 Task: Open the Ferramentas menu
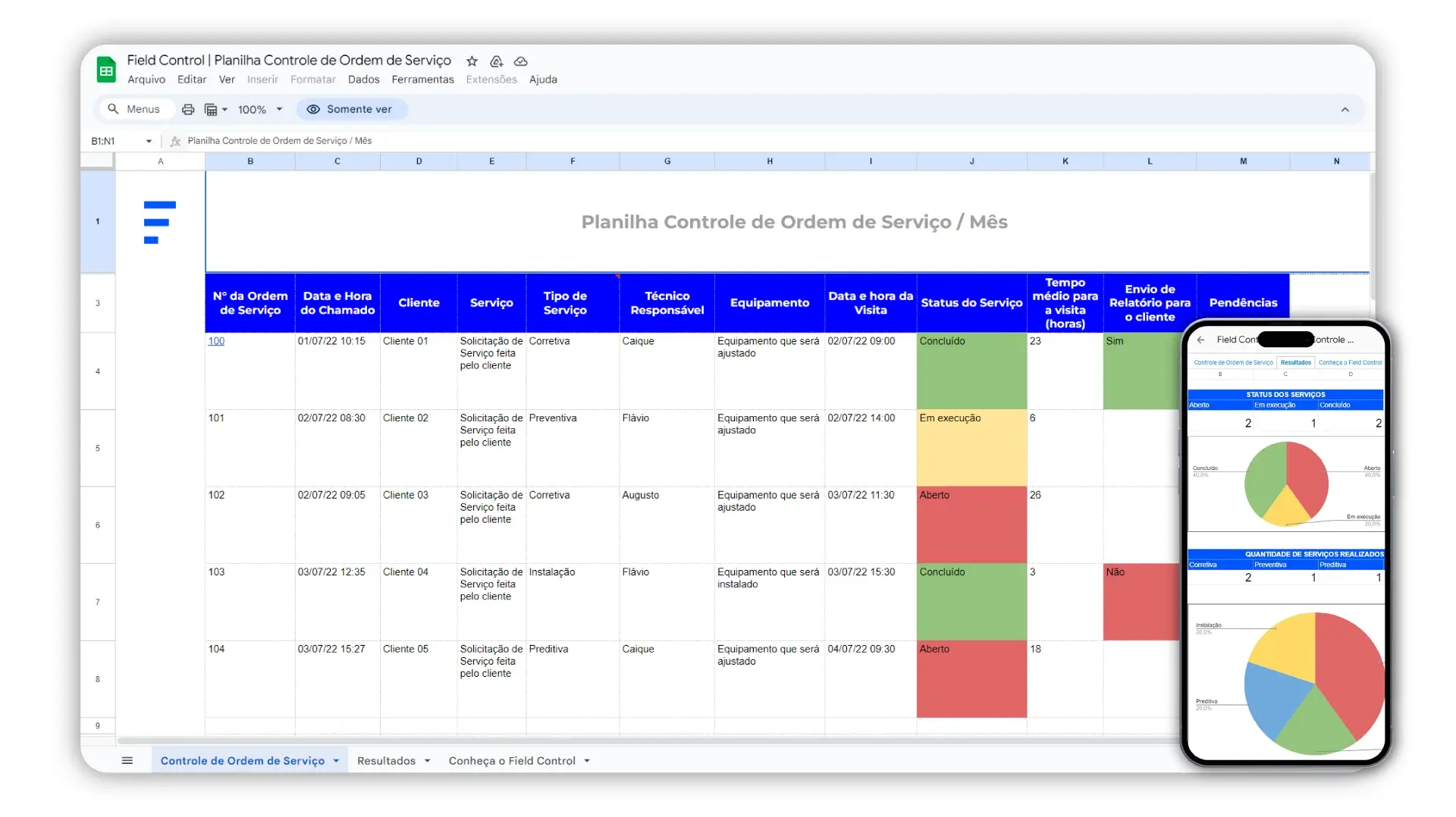click(x=422, y=80)
